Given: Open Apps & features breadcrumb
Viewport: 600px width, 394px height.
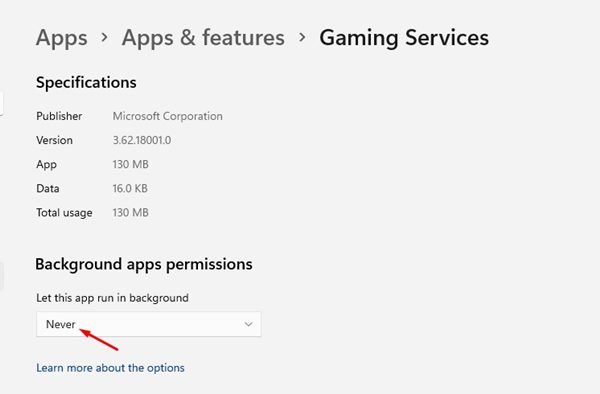Looking at the screenshot, I should [x=203, y=37].
